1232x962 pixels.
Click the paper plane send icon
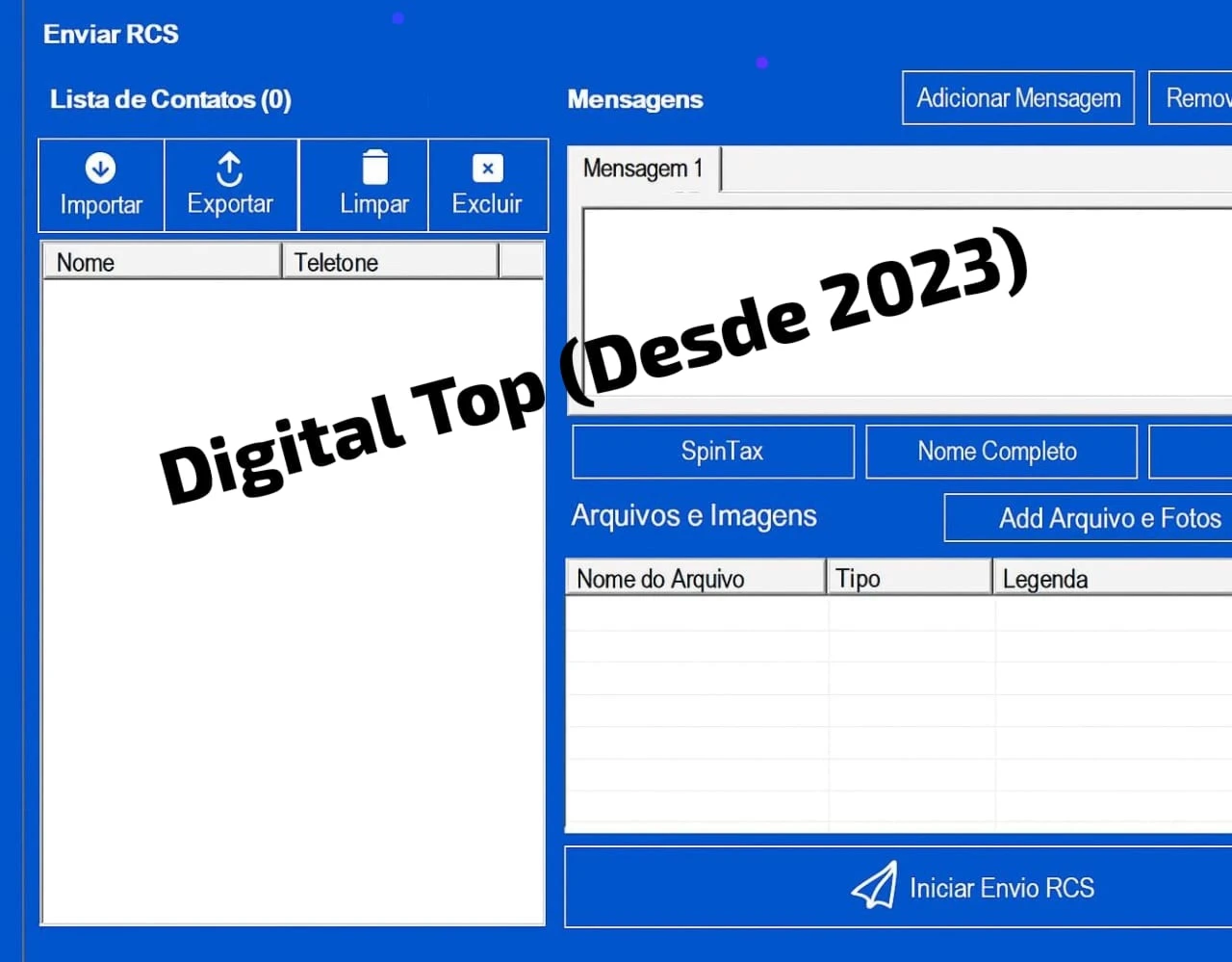[x=874, y=886]
